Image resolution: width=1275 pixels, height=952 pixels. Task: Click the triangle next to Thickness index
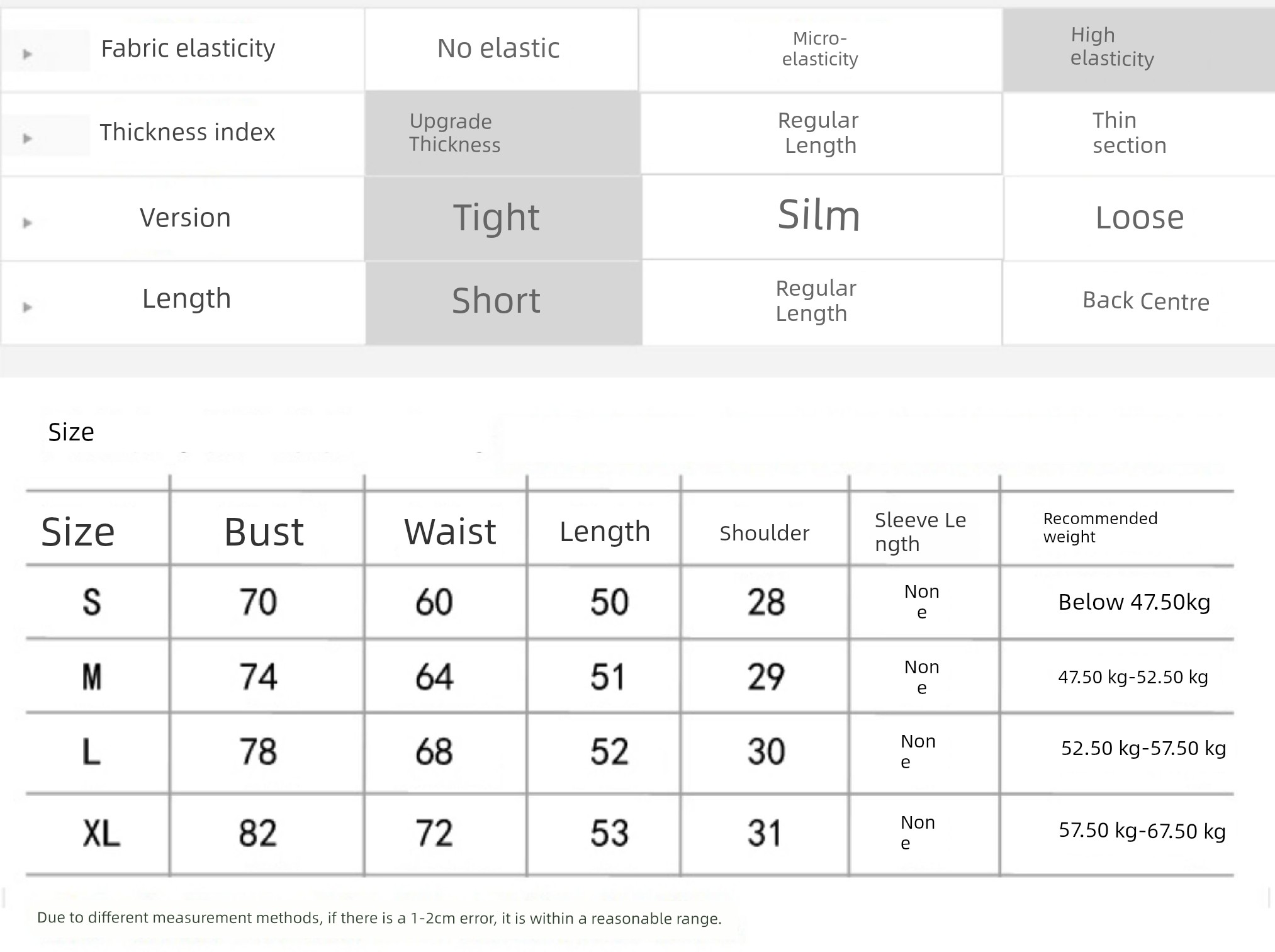[27, 138]
